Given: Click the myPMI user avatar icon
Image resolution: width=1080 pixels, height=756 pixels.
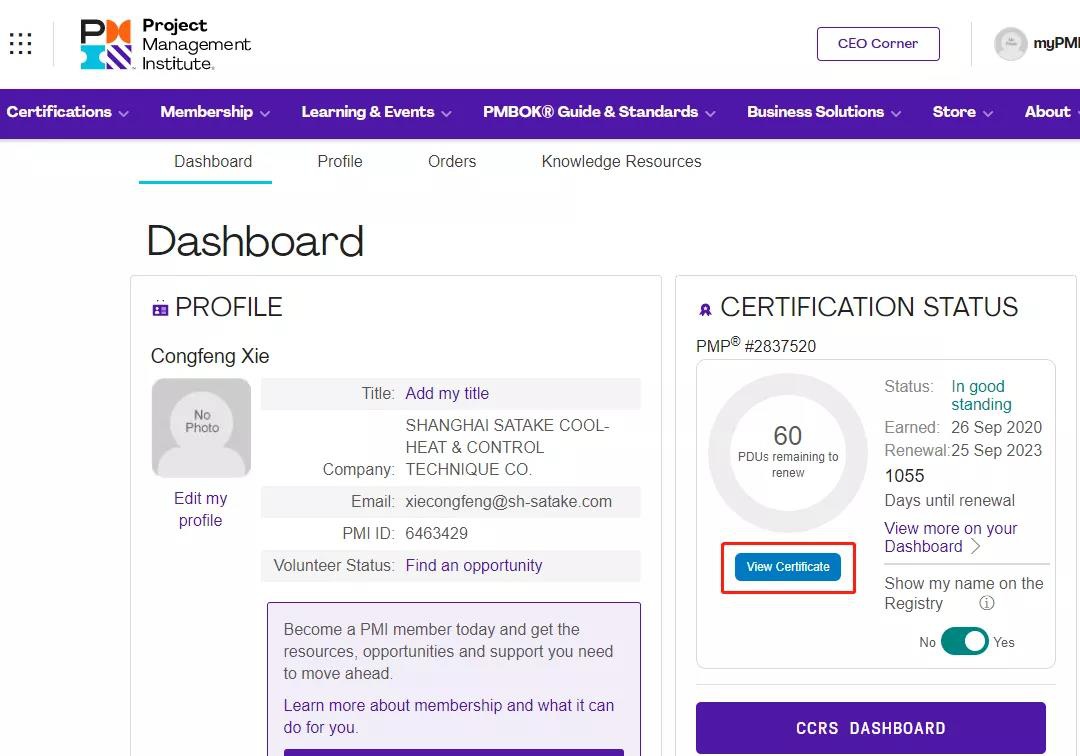Looking at the screenshot, I should coord(1010,44).
